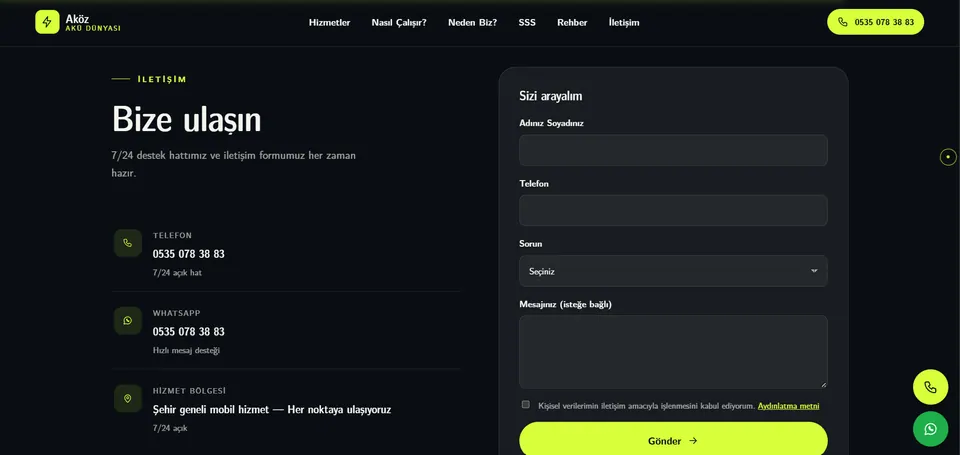Click the 'Mesajınız (isteğe bağlı)' label

pos(565,304)
